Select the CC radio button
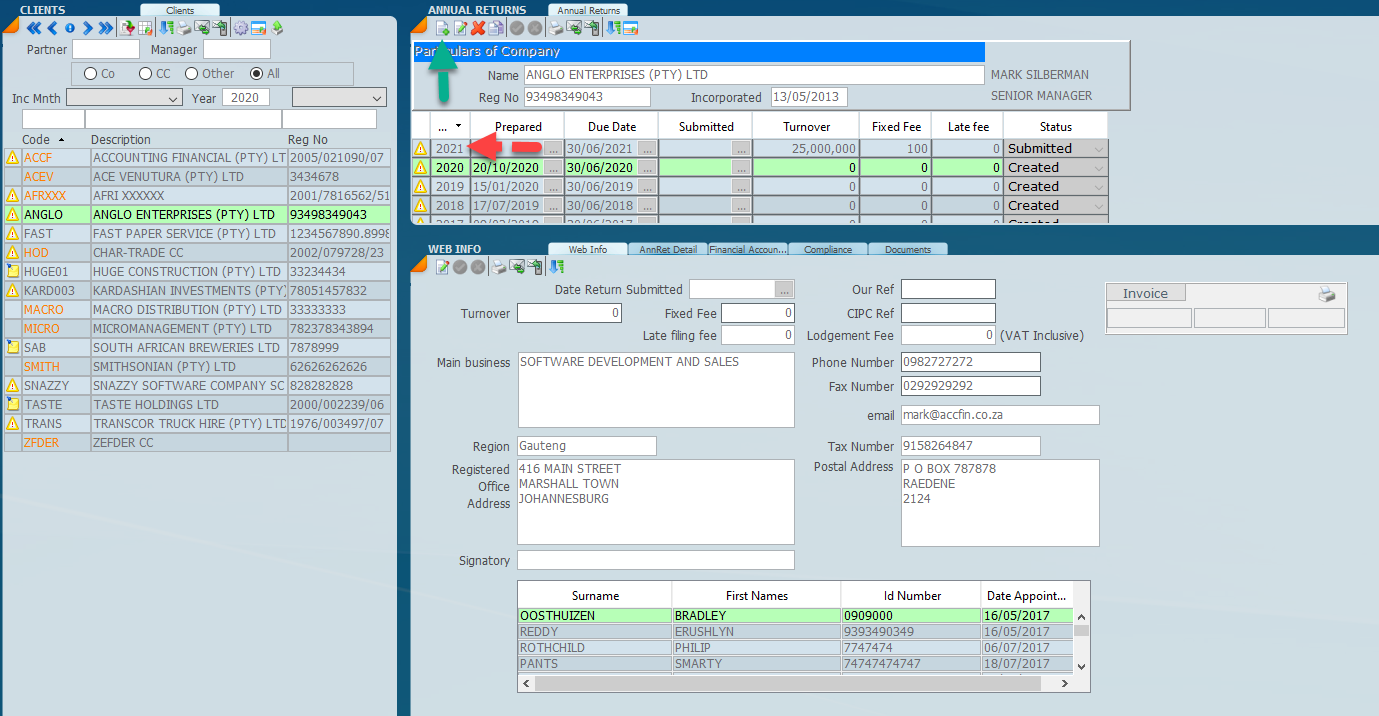Viewport: 1379px width, 716px height. [x=146, y=74]
